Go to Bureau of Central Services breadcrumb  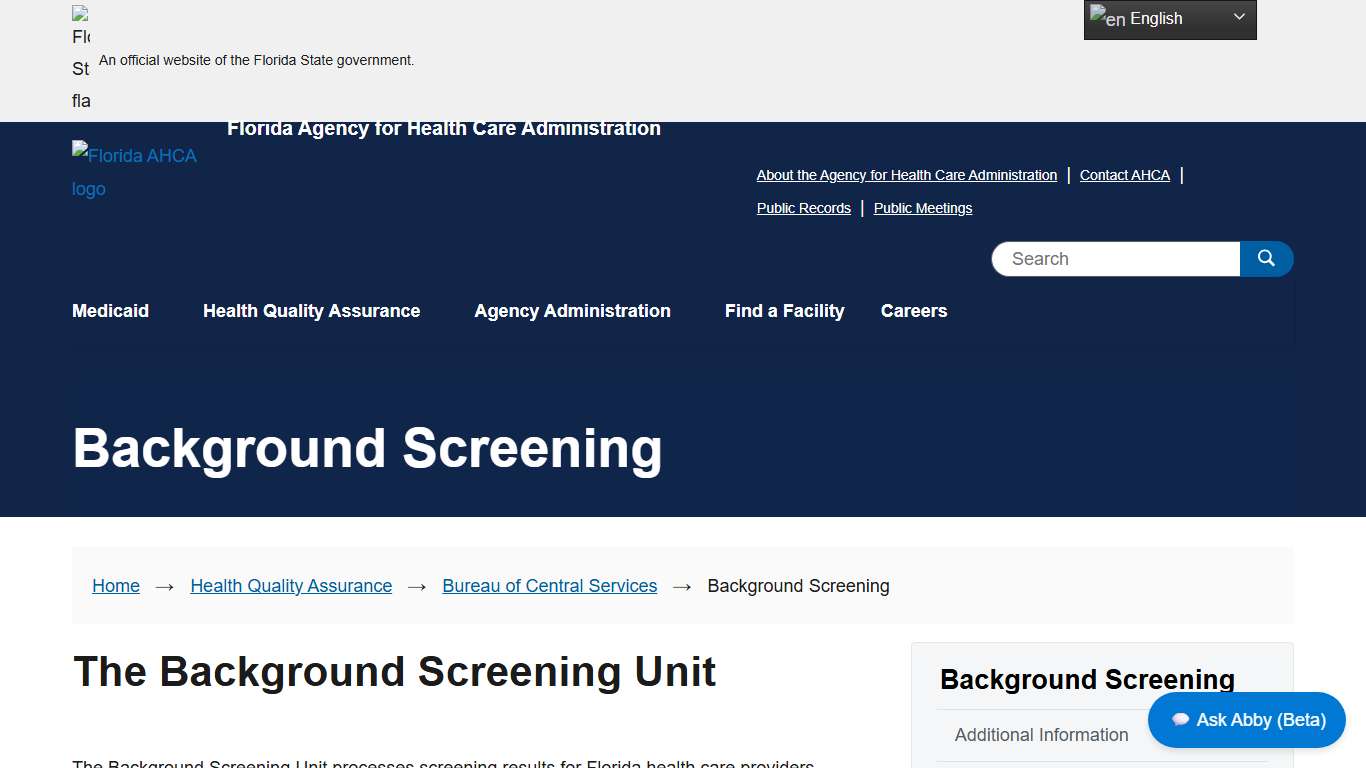pos(549,585)
